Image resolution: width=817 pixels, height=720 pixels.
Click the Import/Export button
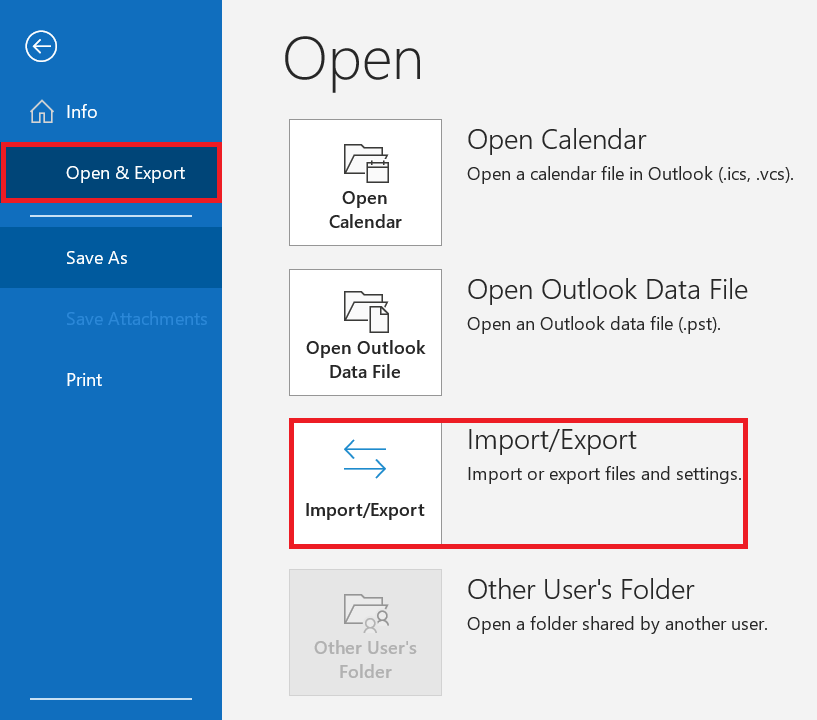[365, 482]
